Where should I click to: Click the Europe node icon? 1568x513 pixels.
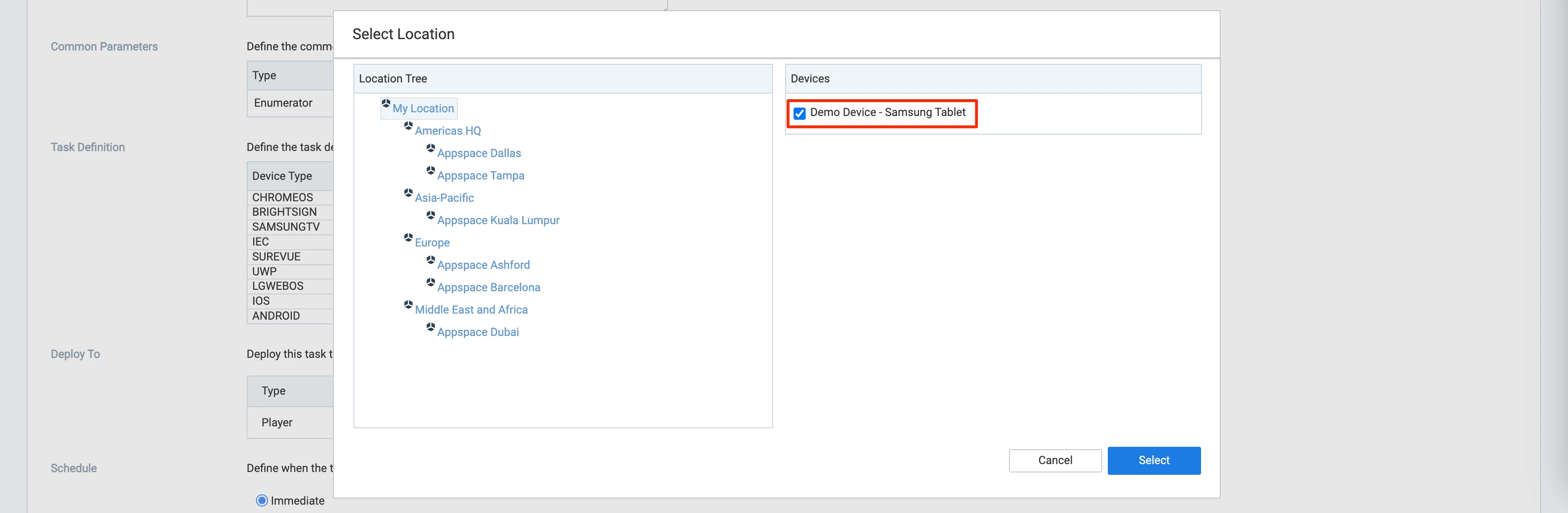pos(408,238)
